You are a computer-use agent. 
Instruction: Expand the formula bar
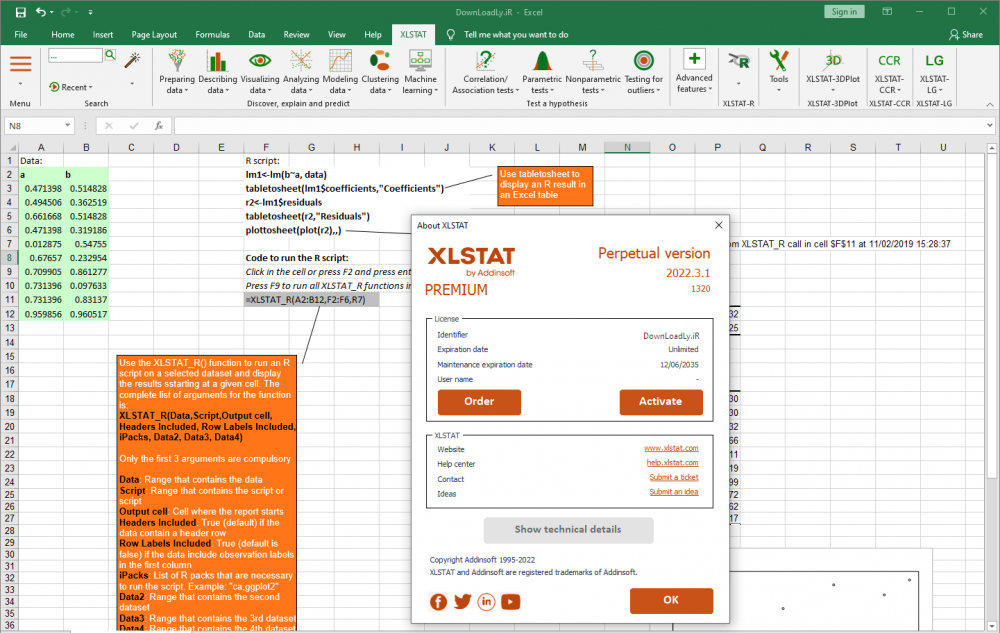(990, 126)
